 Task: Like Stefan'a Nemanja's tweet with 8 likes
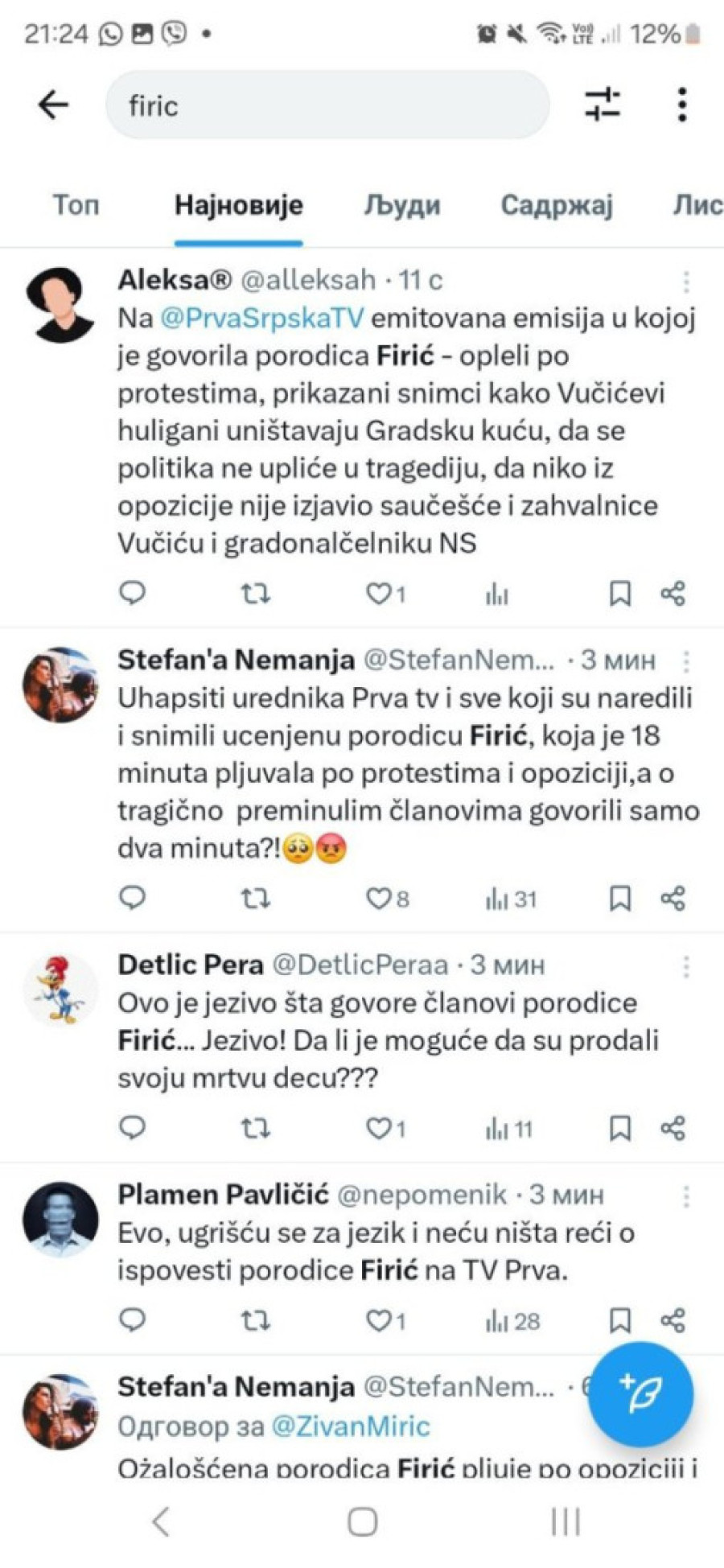point(379,898)
